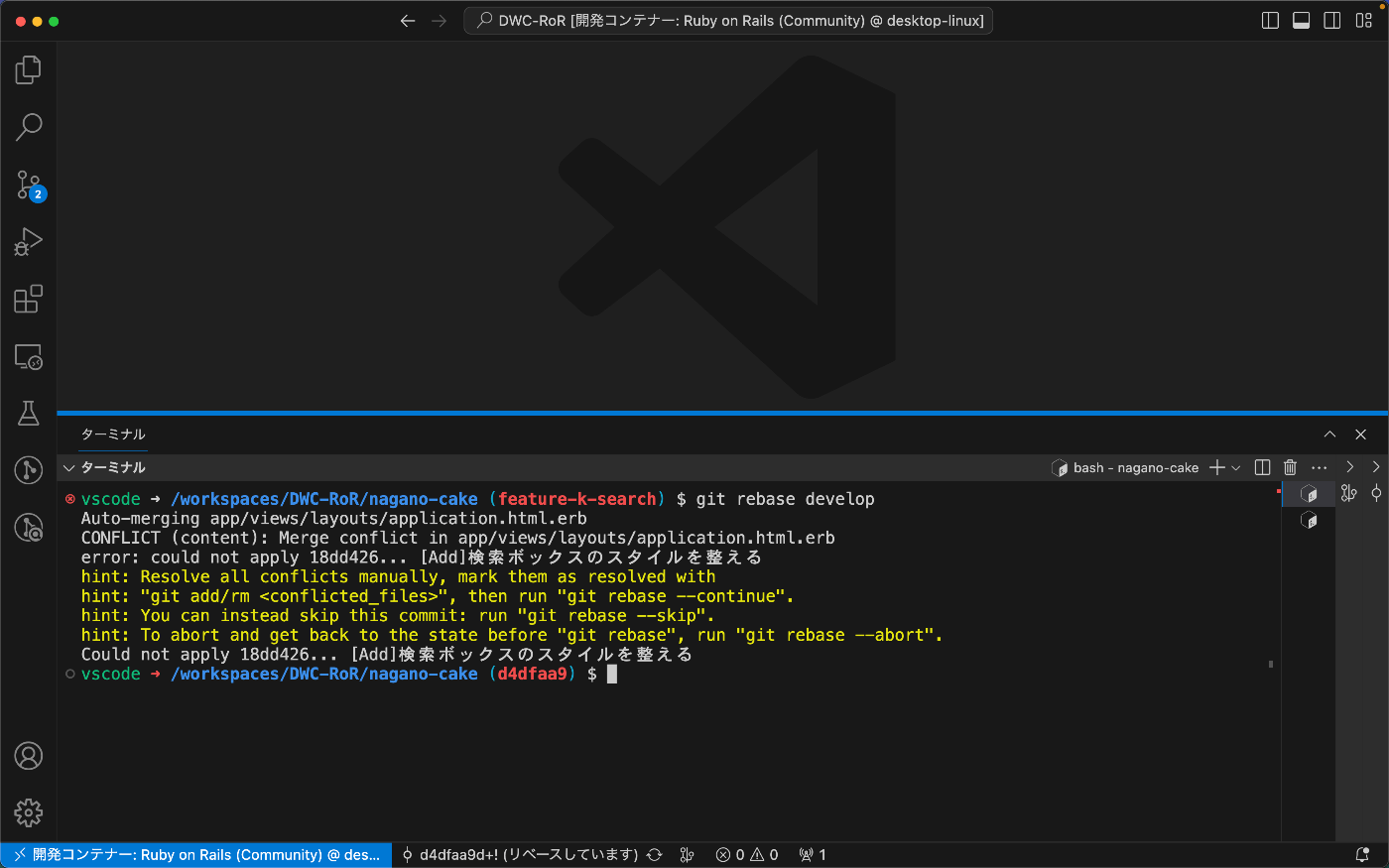Open the Extensions view

tap(28, 299)
